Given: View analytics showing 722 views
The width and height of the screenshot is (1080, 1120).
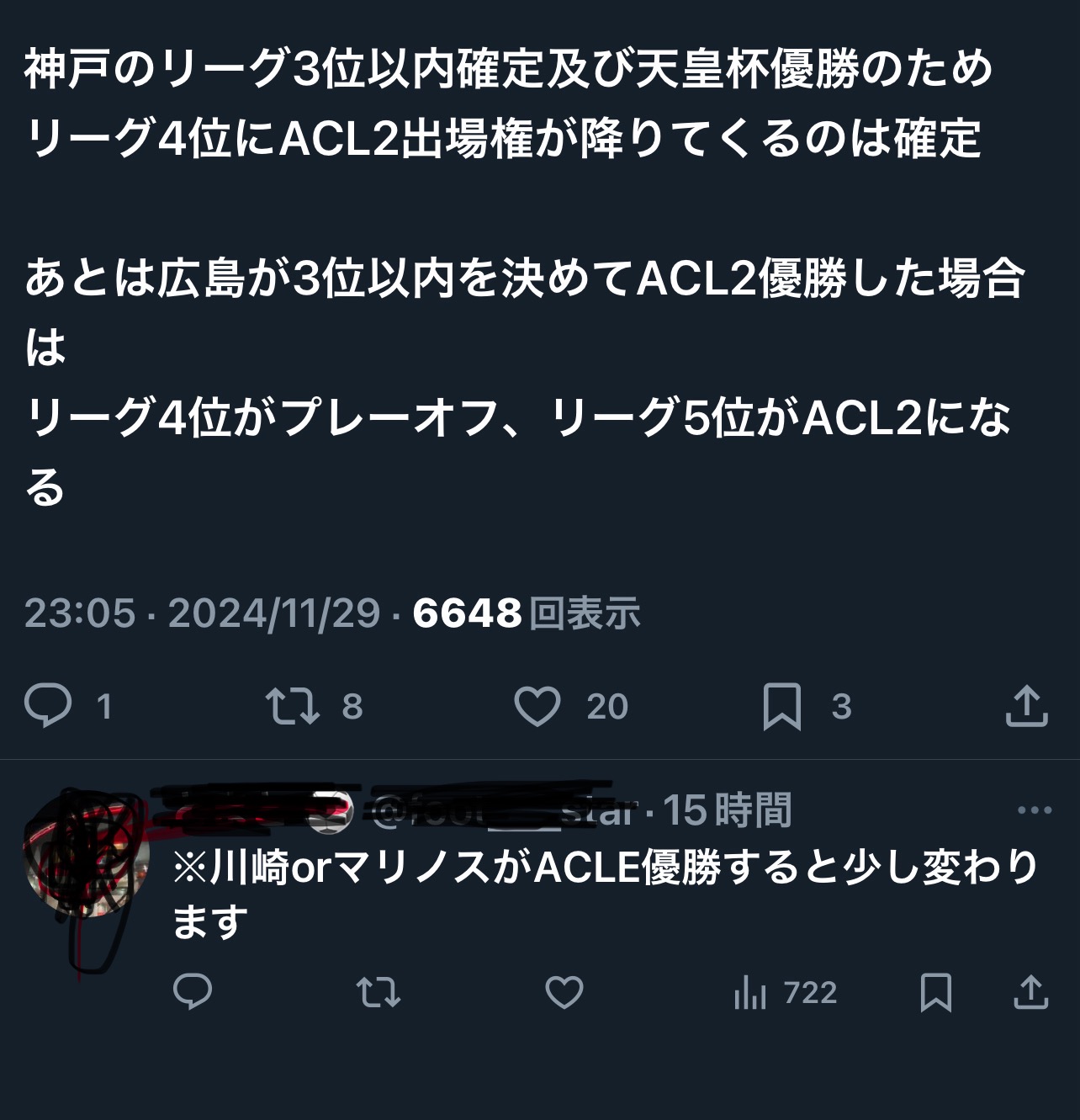Looking at the screenshot, I should tap(786, 993).
